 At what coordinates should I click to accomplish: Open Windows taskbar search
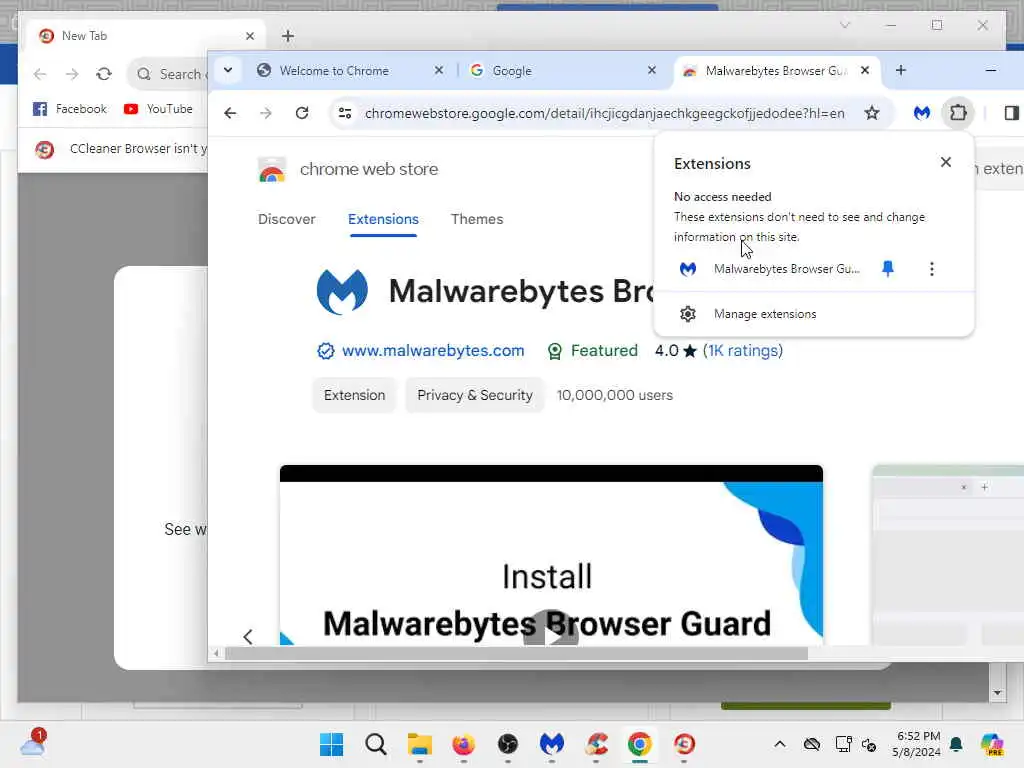click(x=376, y=744)
